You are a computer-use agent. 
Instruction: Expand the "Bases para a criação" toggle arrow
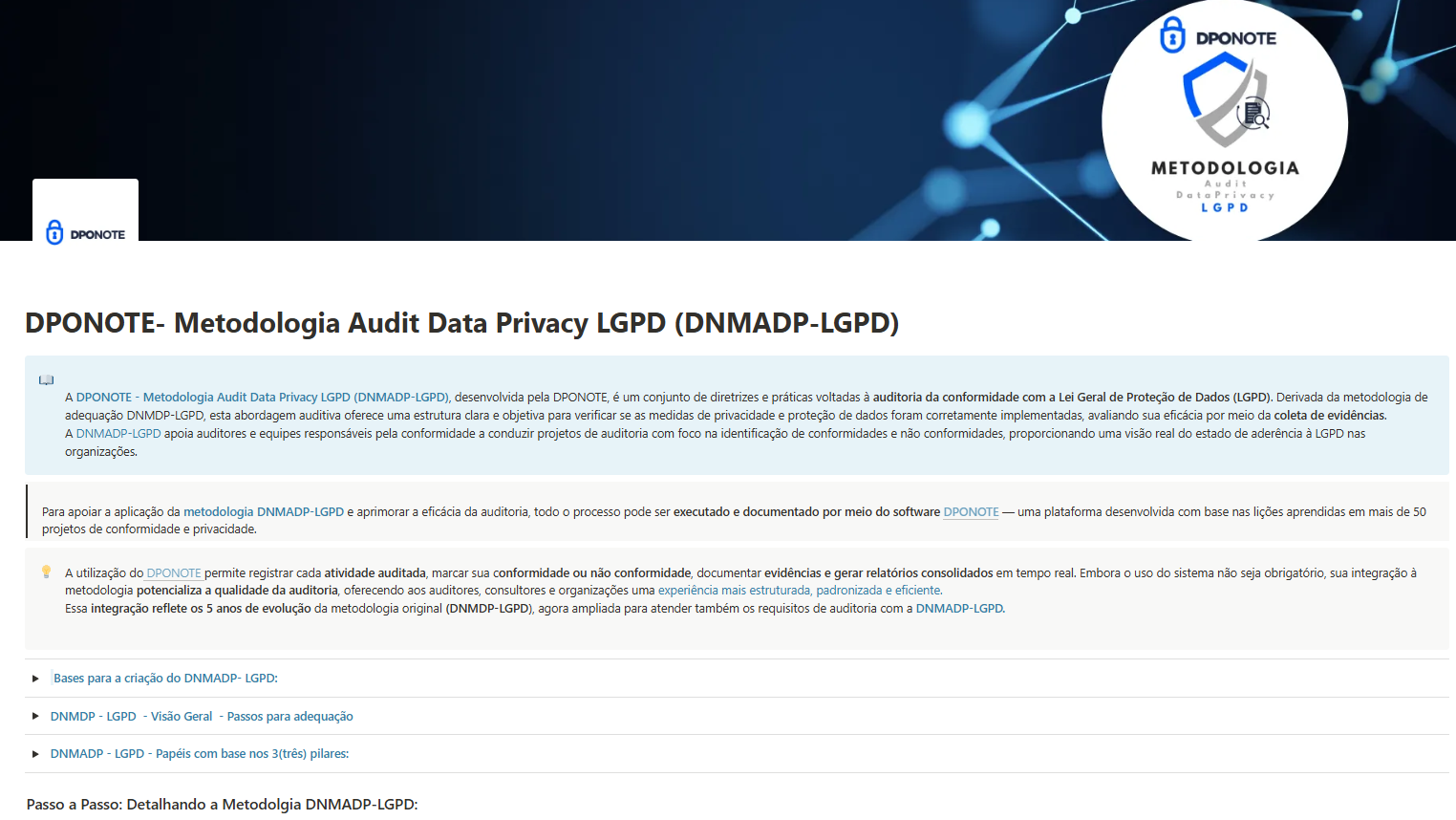point(35,679)
